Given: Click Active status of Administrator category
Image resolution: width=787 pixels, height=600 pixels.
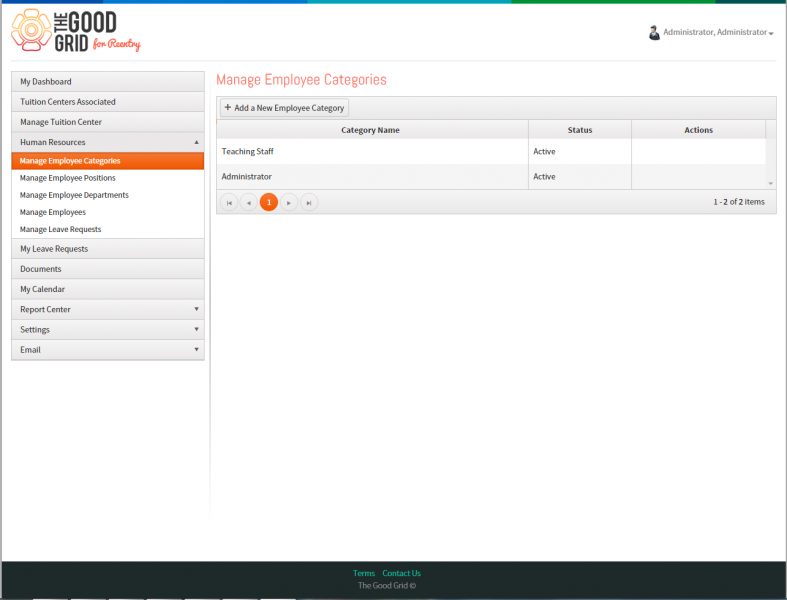Looking at the screenshot, I should (544, 176).
